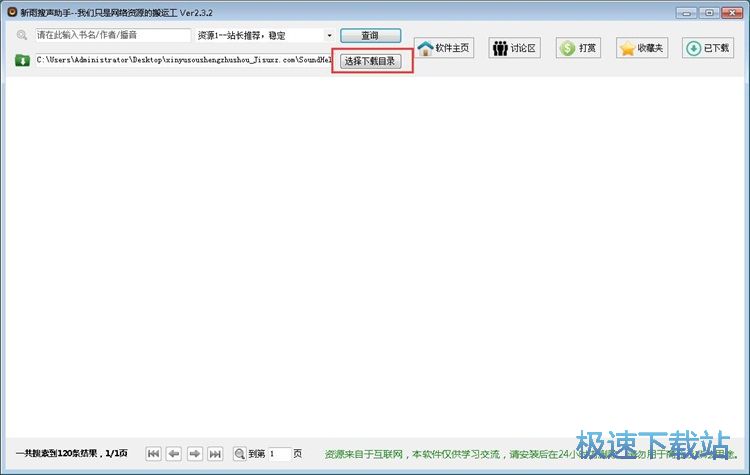Click the jump-to-page magnifier icon

coord(240,453)
